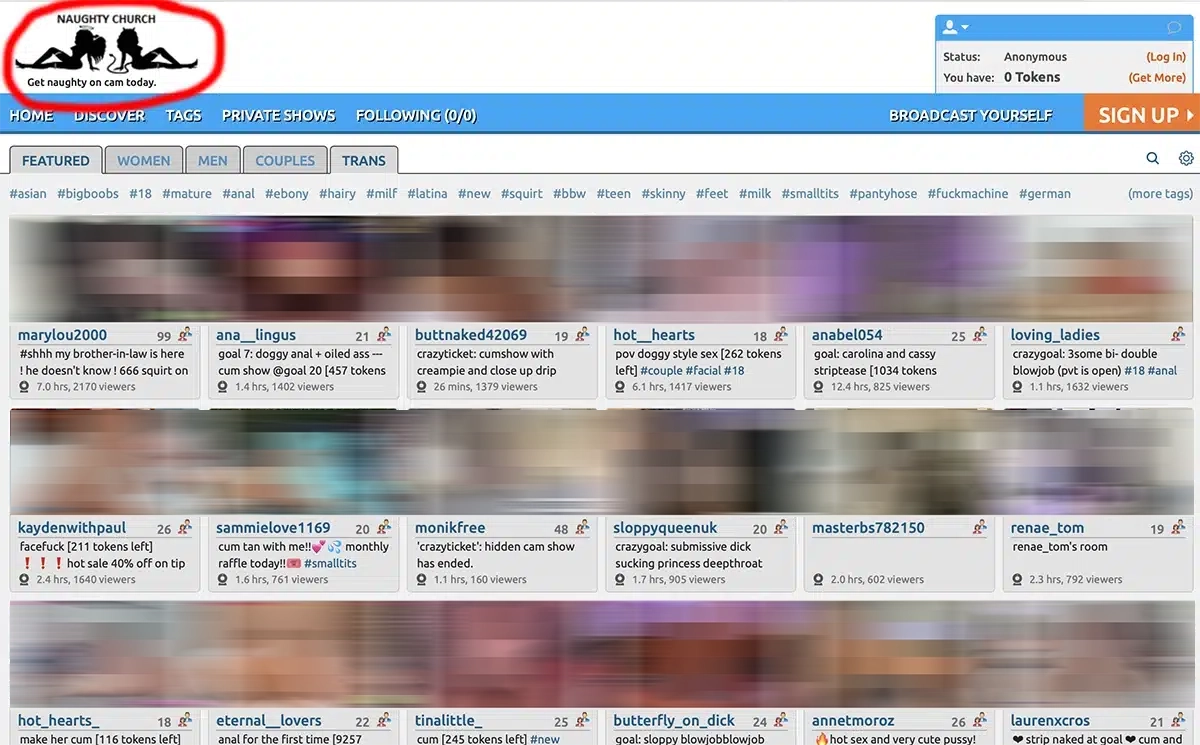The width and height of the screenshot is (1200, 745).
Task: Switch to the COUPLES tab
Action: coord(284,160)
